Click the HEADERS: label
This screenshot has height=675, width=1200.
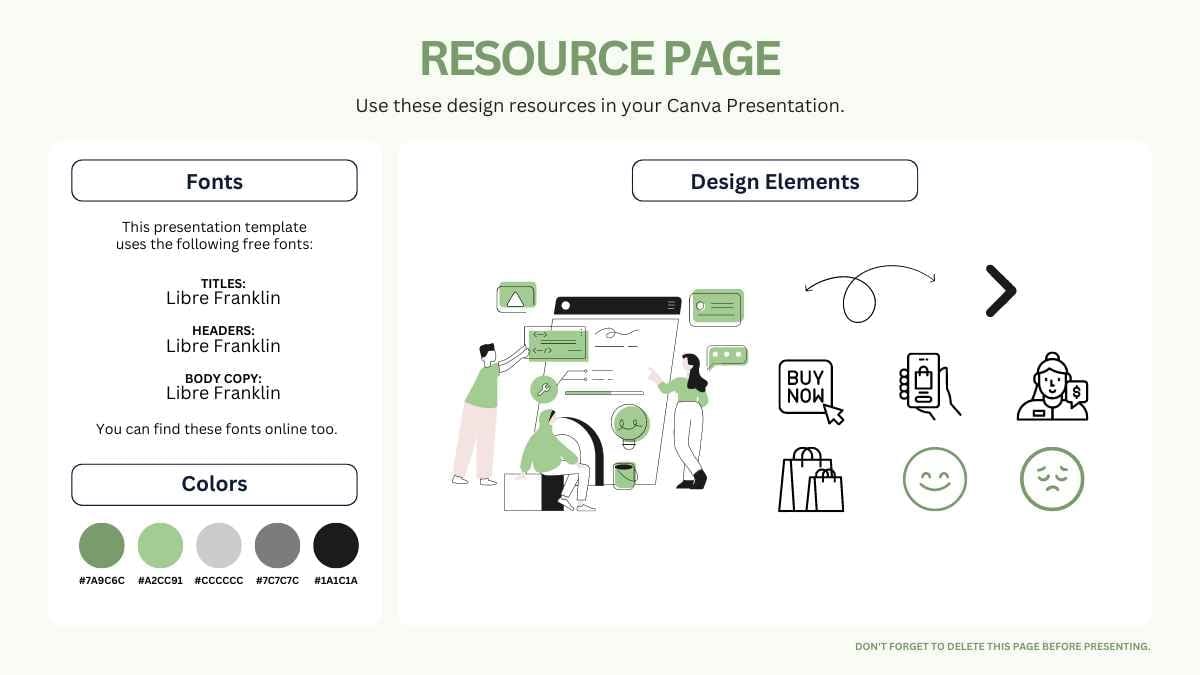223,331
